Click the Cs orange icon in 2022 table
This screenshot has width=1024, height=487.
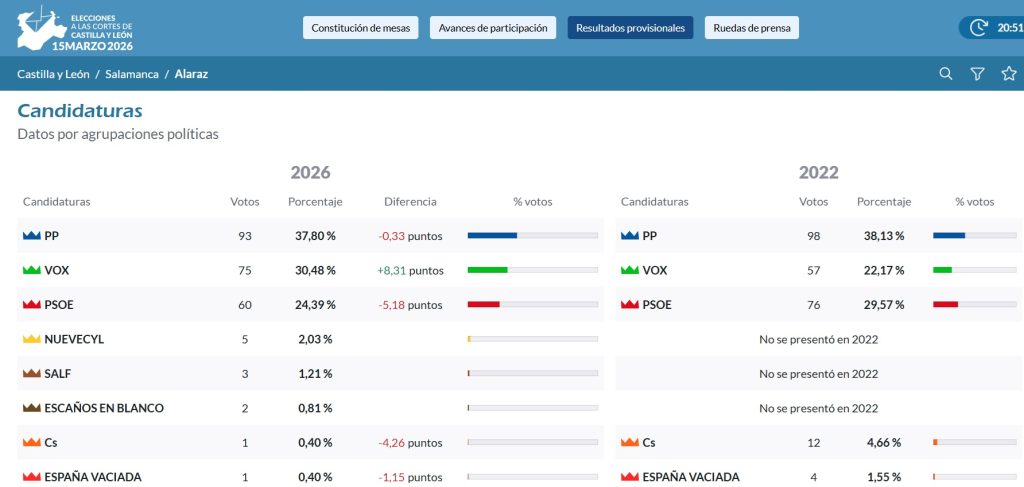(630, 443)
